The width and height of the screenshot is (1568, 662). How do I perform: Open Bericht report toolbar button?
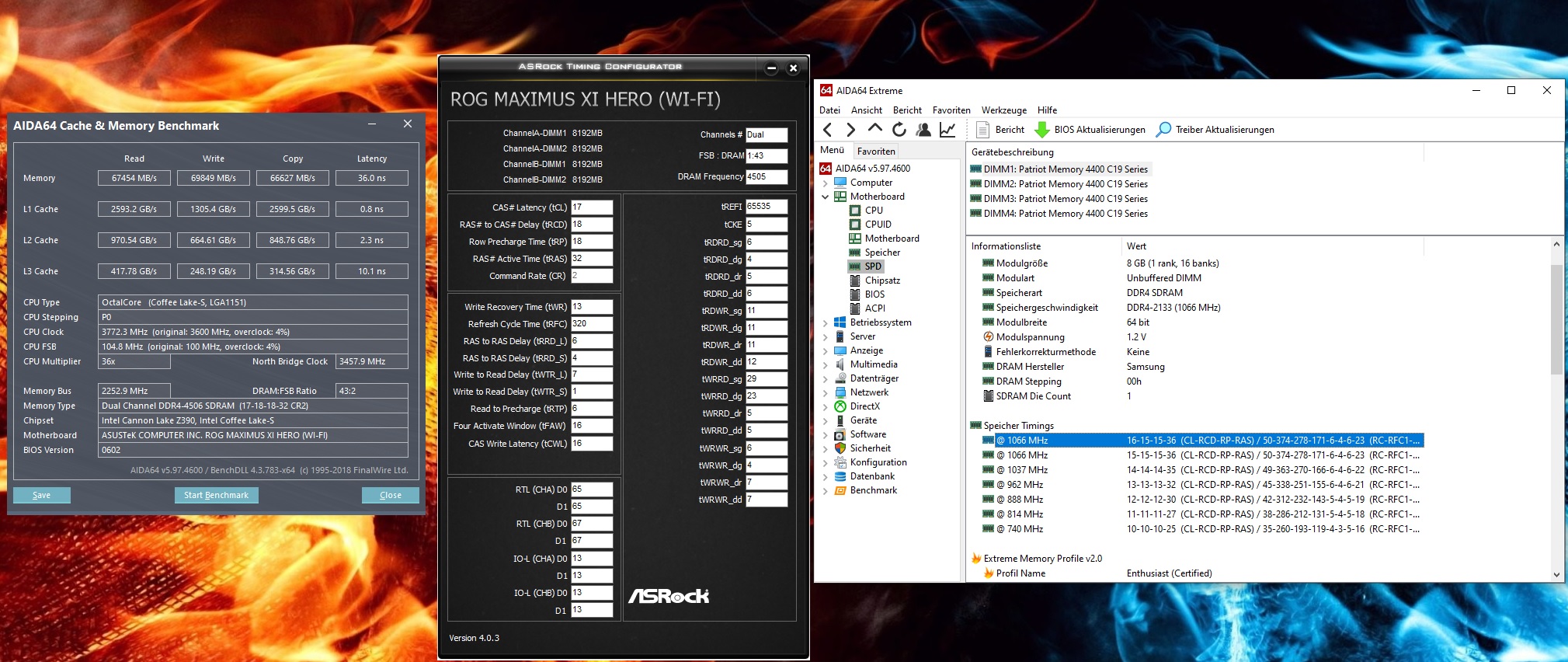tap(1000, 130)
